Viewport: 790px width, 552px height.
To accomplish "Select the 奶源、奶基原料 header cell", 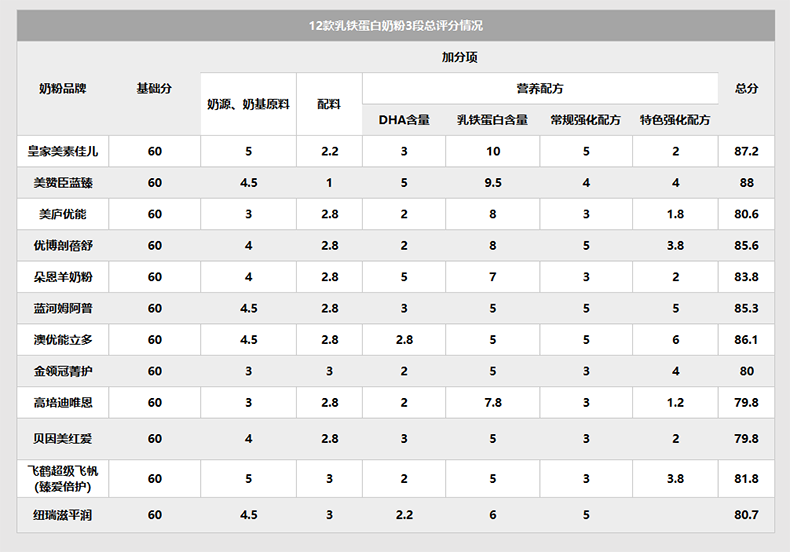I will click(x=248, y=104).
